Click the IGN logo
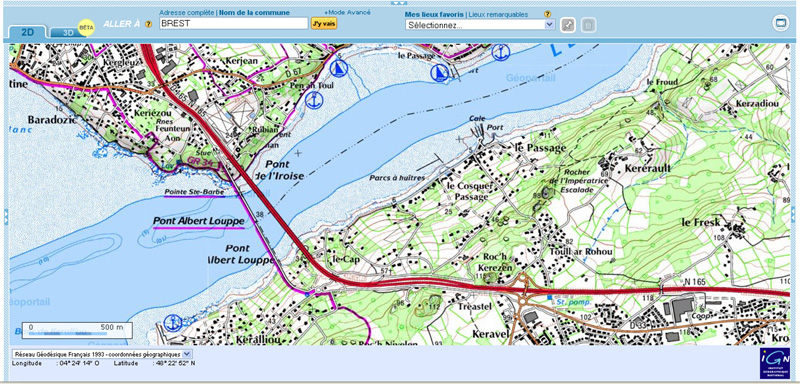 point(774,363)
